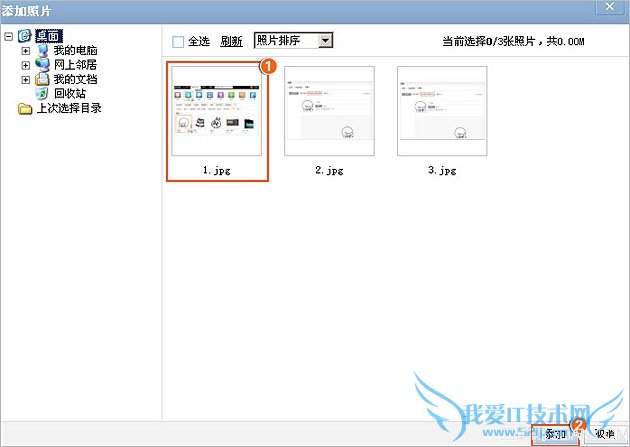The height and width of the screenshot is (447, 630).
Task: Expand the 我的文档 tree node
Action: 26,80
